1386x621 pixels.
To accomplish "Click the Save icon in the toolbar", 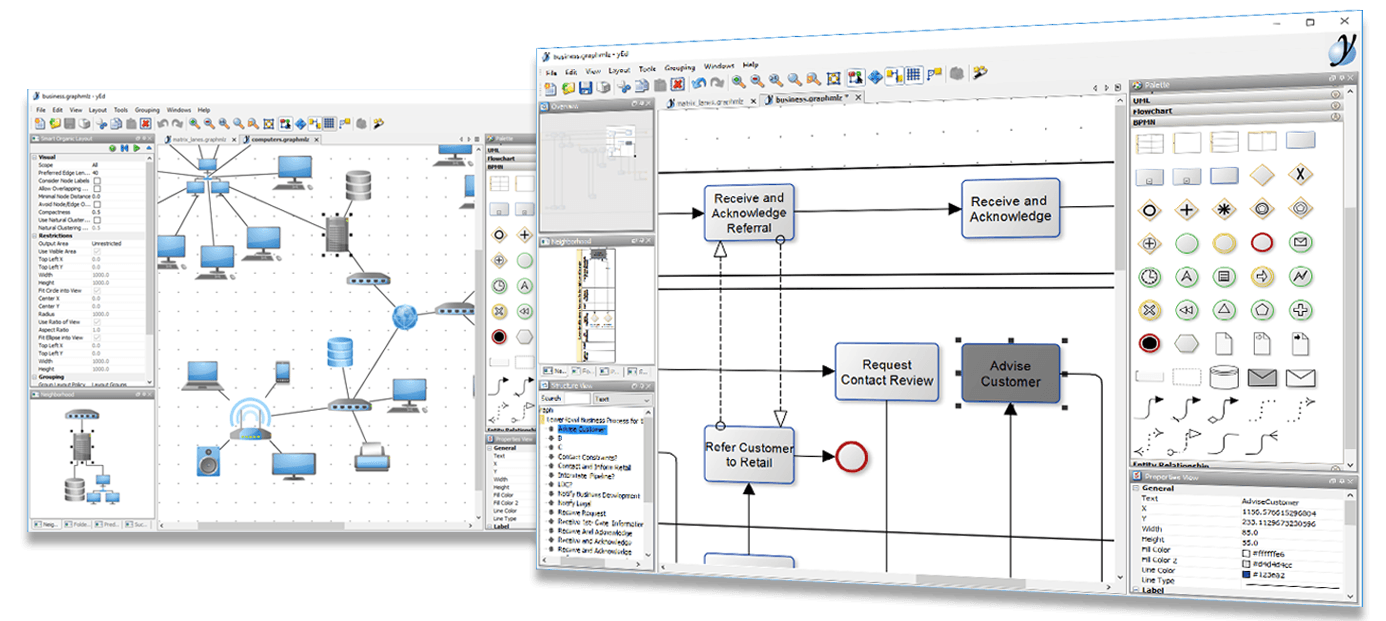I will (x=586, y=88).
